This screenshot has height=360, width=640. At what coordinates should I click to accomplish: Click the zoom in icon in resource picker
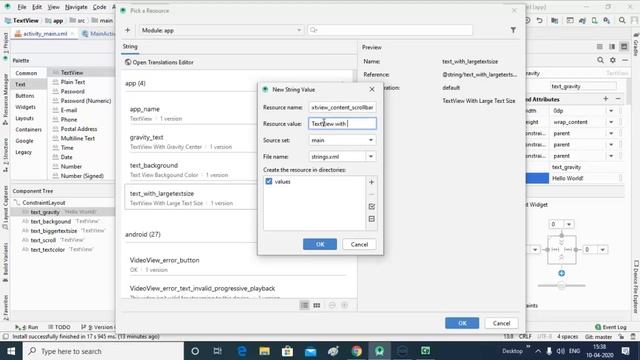click(344, 305)
